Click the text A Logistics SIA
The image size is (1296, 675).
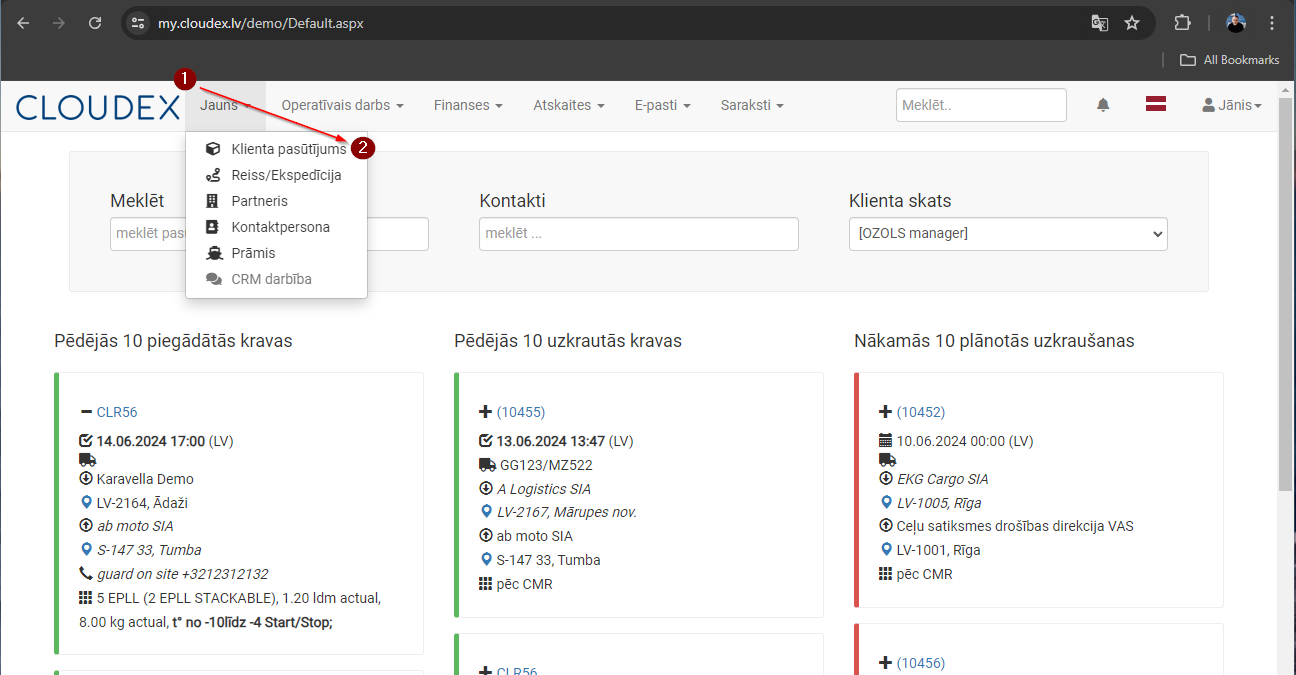(544, 489)
